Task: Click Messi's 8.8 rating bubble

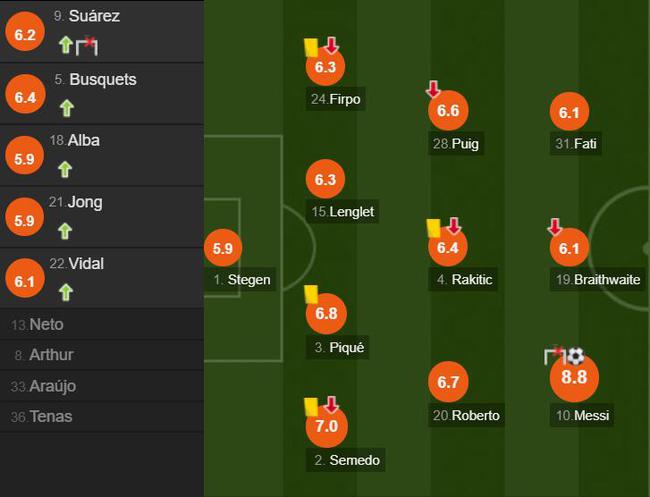Action: [x=574, y=378]
